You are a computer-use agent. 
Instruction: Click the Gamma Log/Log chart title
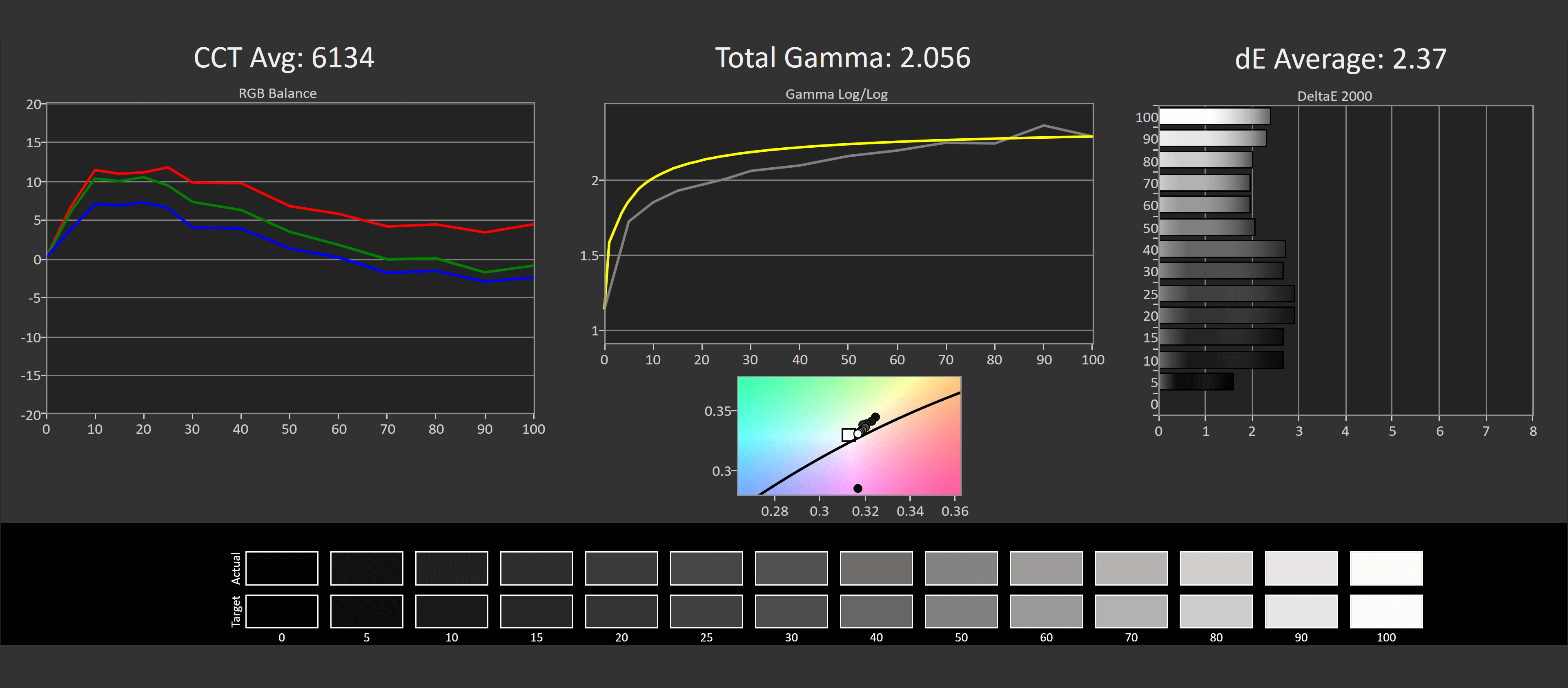pos(836,94)
